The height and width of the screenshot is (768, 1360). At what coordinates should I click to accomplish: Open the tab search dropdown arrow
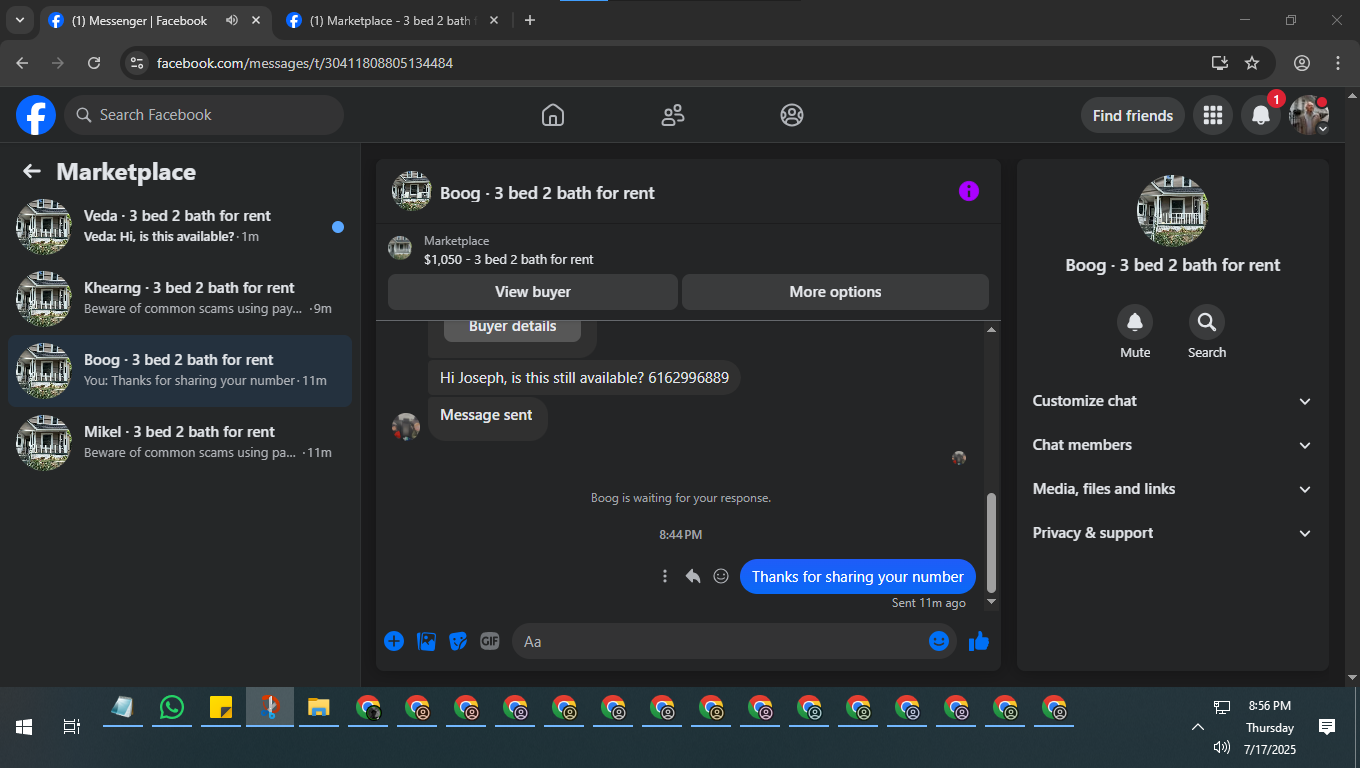(19, 20)
